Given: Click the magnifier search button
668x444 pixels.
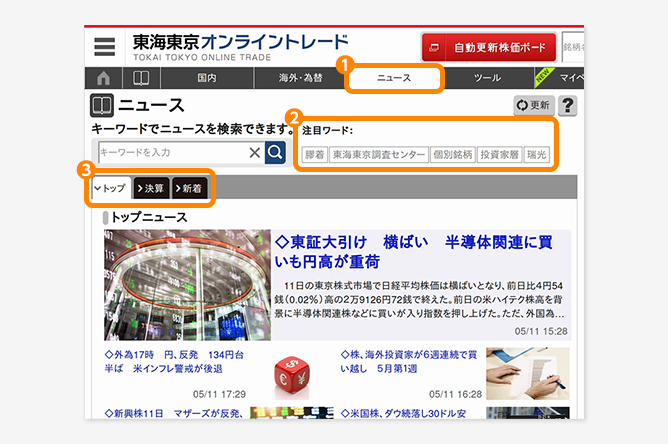Looking at the screenshot, I should (275, 152).
